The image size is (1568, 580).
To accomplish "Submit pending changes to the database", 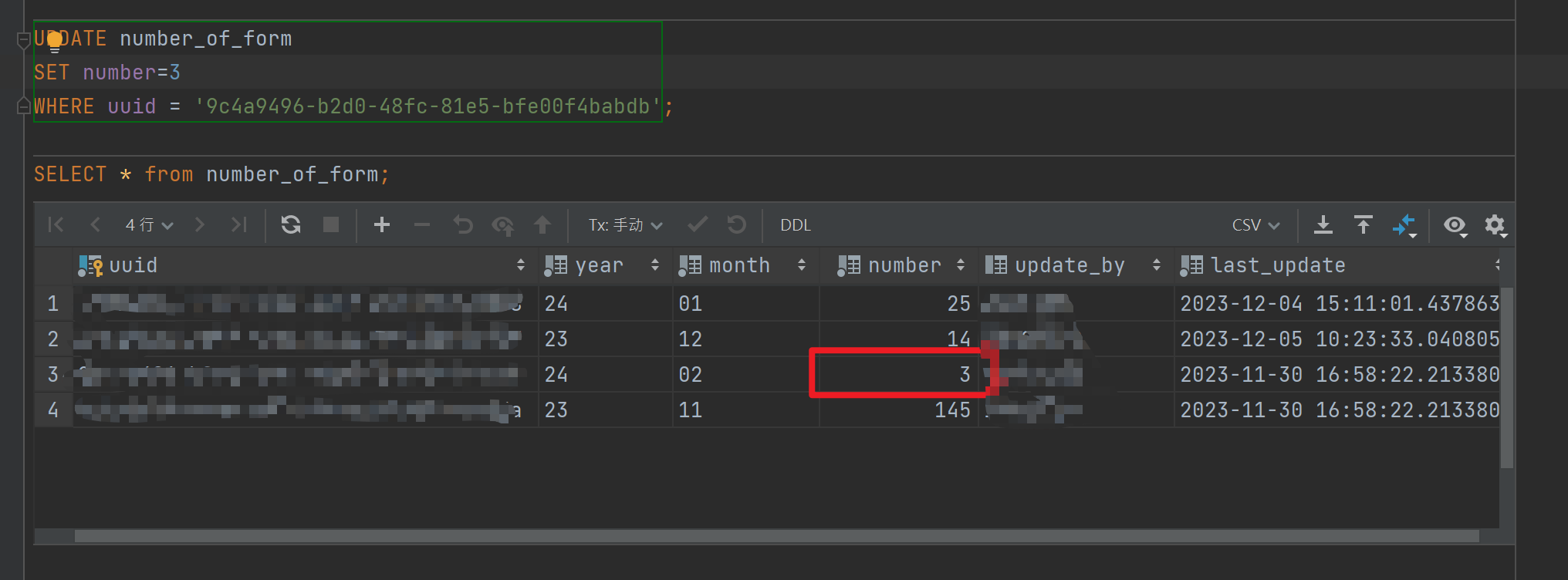I will [x=542, y=224].
